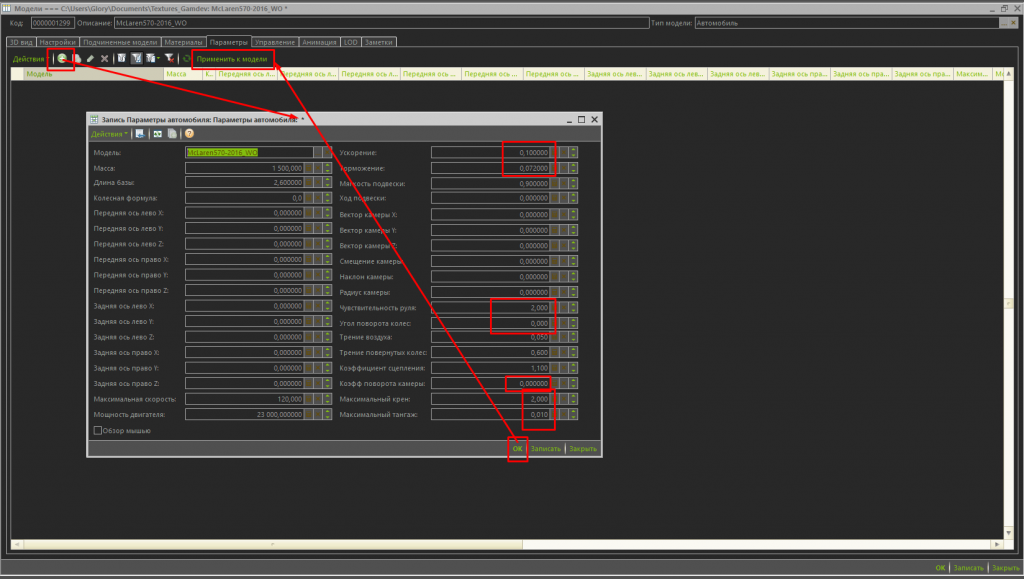
Task: Toggle the Filter by current value icon
Action: [136, 59]
